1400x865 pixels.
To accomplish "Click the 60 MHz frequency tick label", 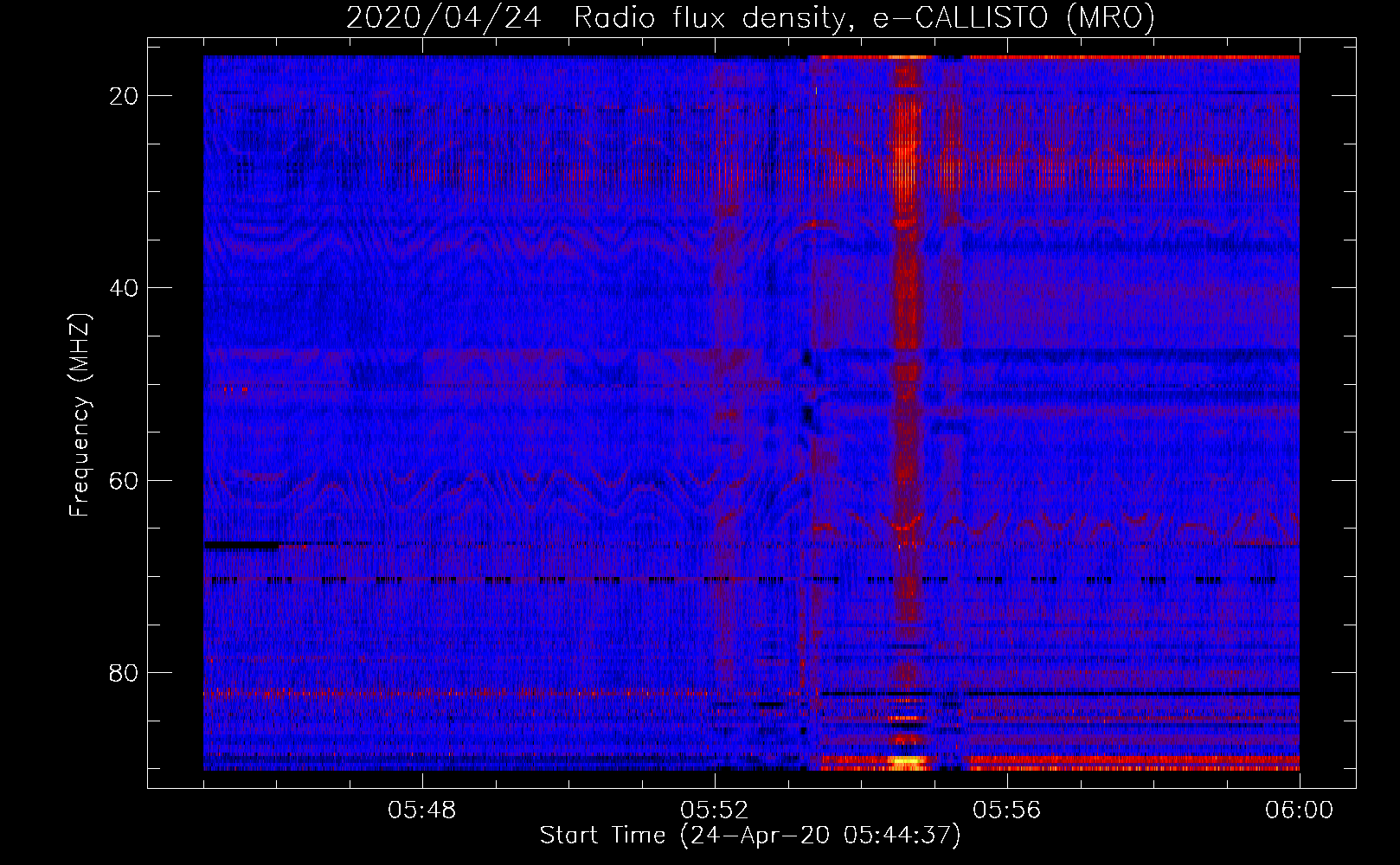I will tap(124, 480).
